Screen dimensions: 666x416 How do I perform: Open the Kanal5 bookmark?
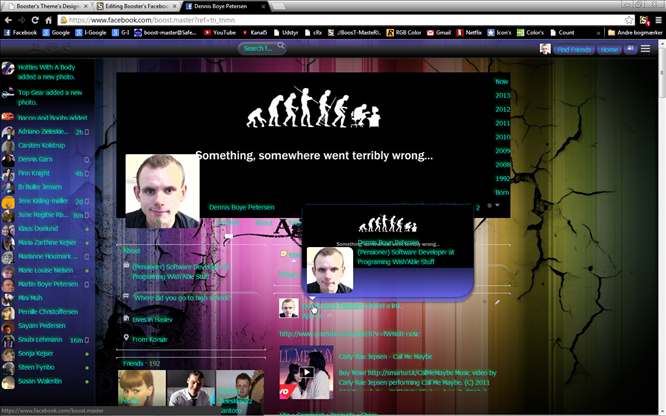254,32
